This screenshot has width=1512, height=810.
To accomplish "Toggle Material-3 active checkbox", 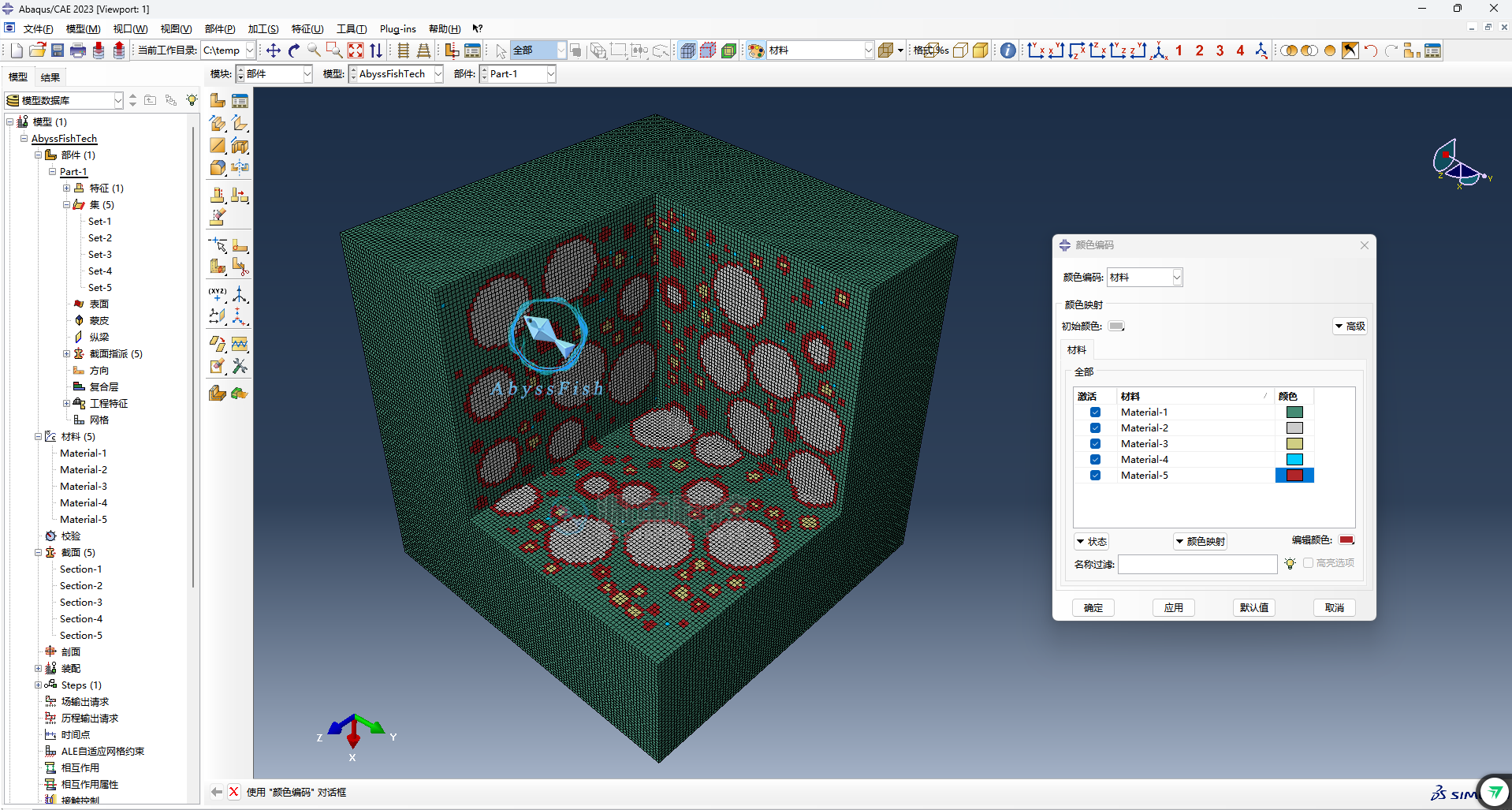I will pos(1095,444).
